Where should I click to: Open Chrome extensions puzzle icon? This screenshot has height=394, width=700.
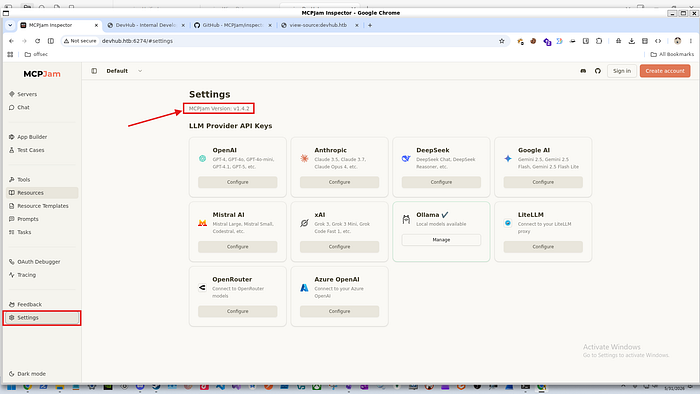pyautogui.click(x=599, y=41)
